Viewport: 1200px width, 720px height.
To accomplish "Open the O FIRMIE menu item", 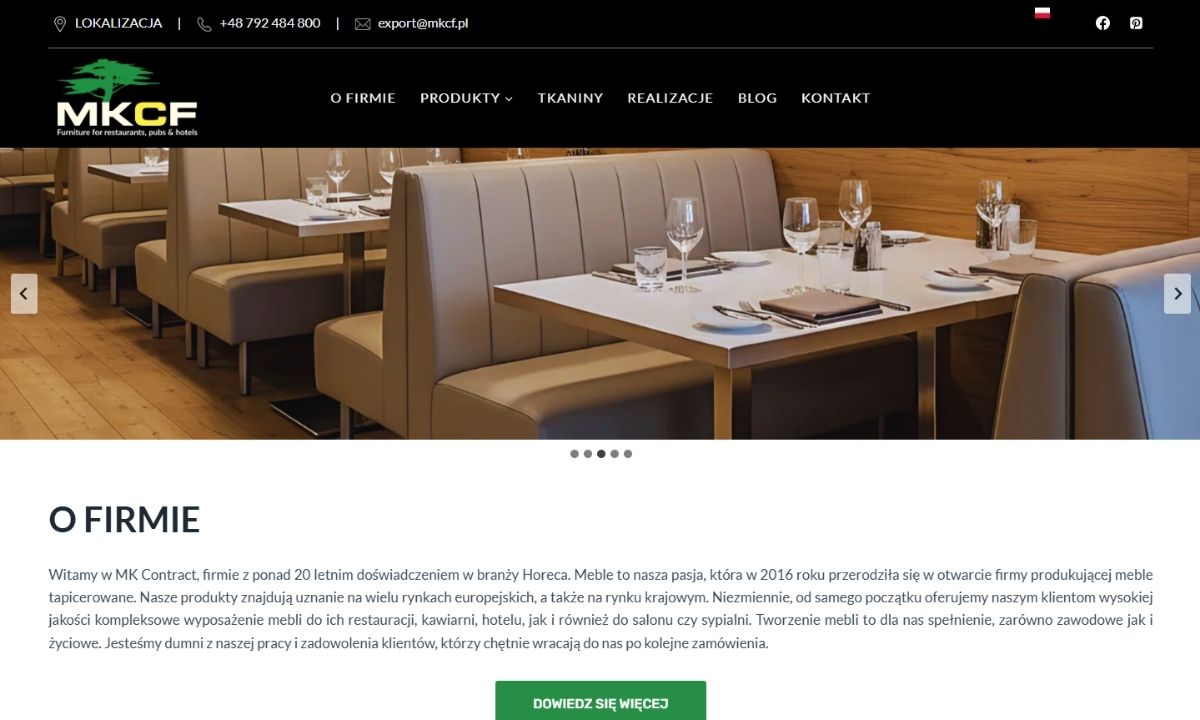I will pyautogui.click(x=363, y=98).
